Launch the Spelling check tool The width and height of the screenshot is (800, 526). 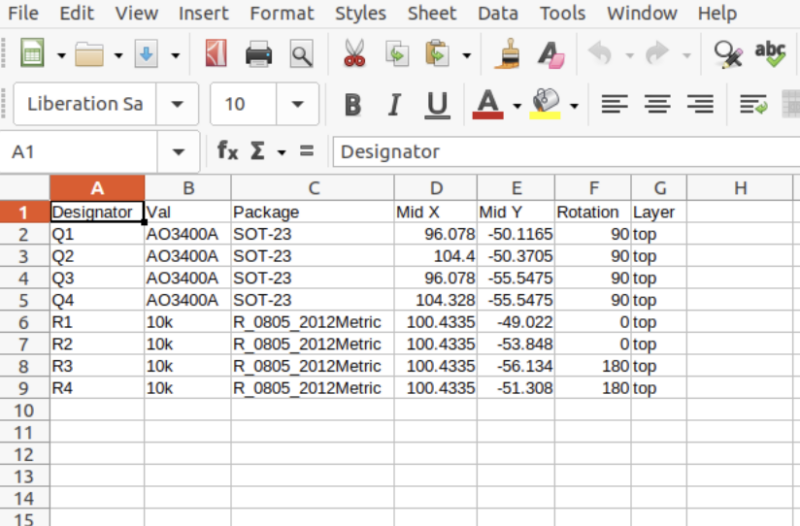[769, 54]
